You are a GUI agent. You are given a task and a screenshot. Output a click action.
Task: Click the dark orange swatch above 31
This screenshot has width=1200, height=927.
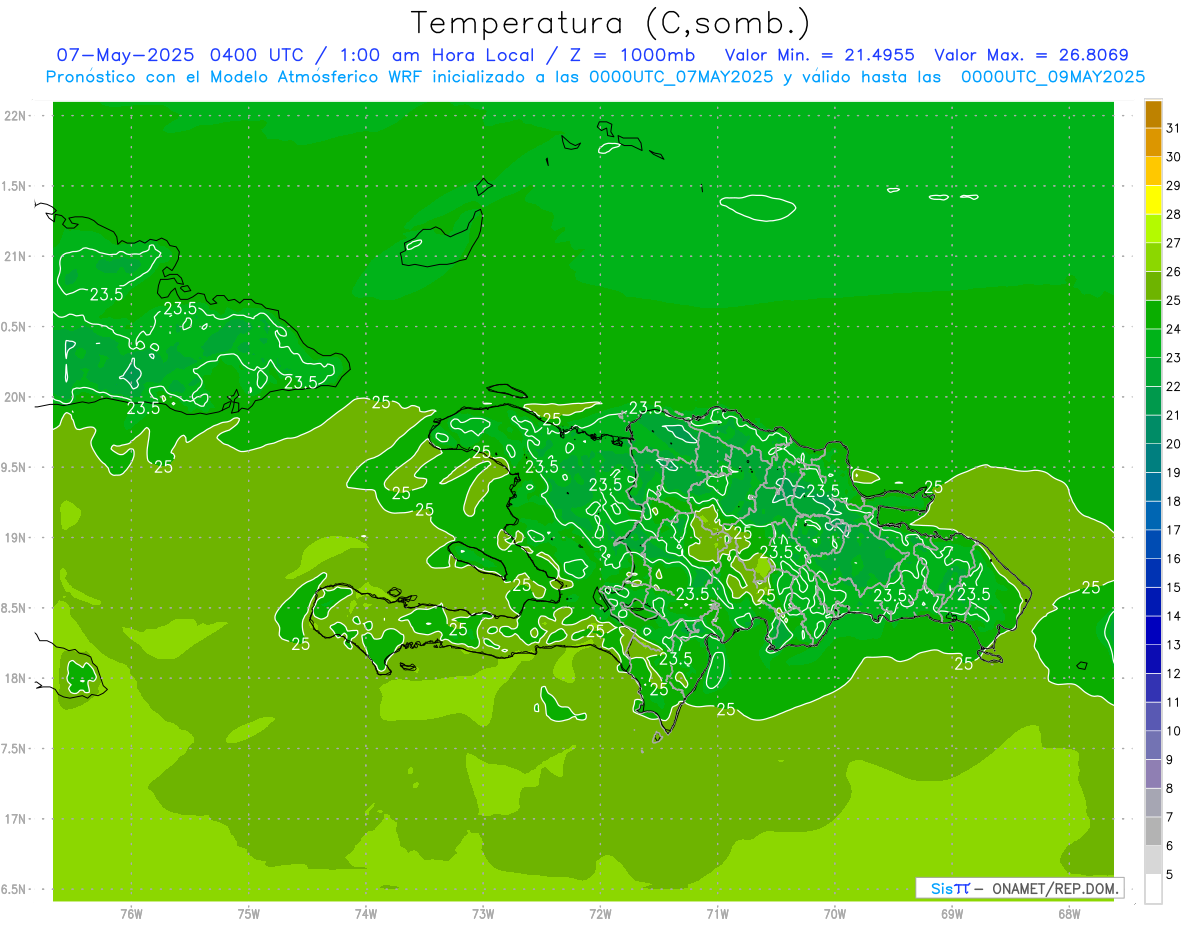(1153, 114)
